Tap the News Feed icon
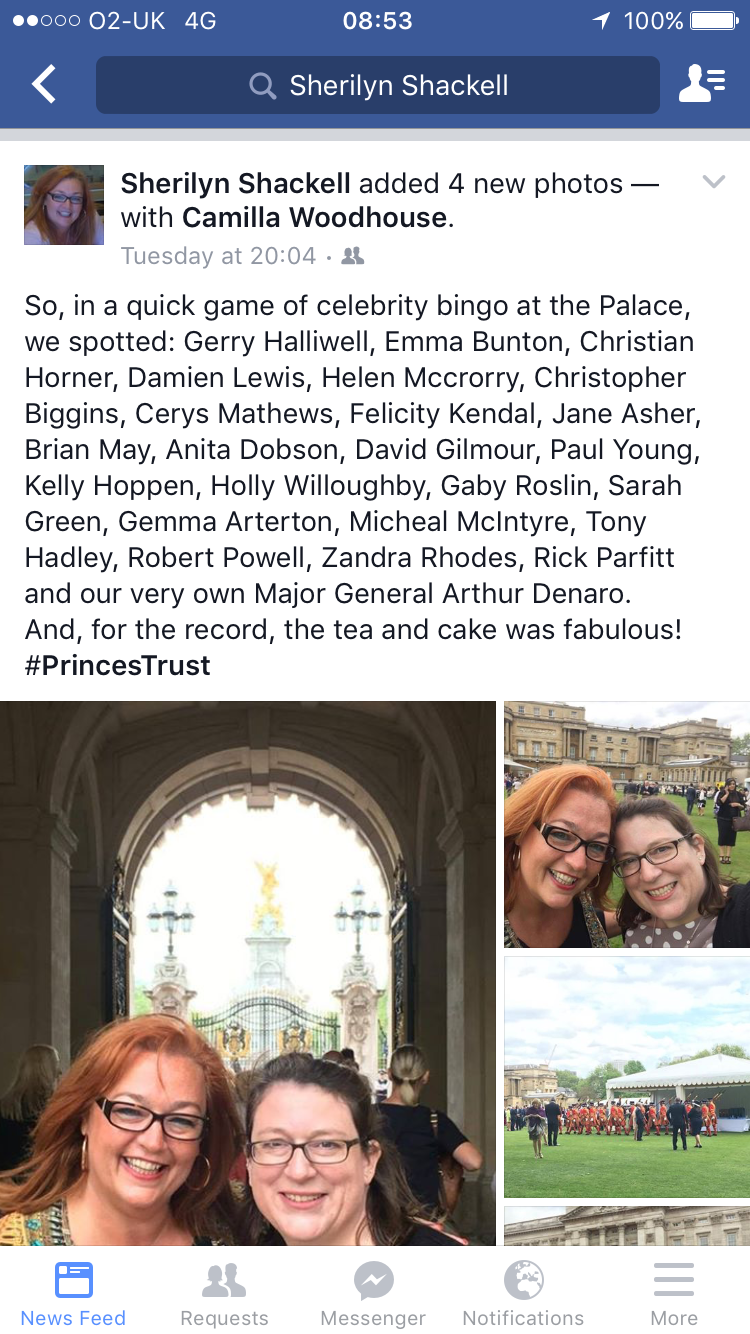The width and height of the screenshot is (750, 1334). (74, 1280)
